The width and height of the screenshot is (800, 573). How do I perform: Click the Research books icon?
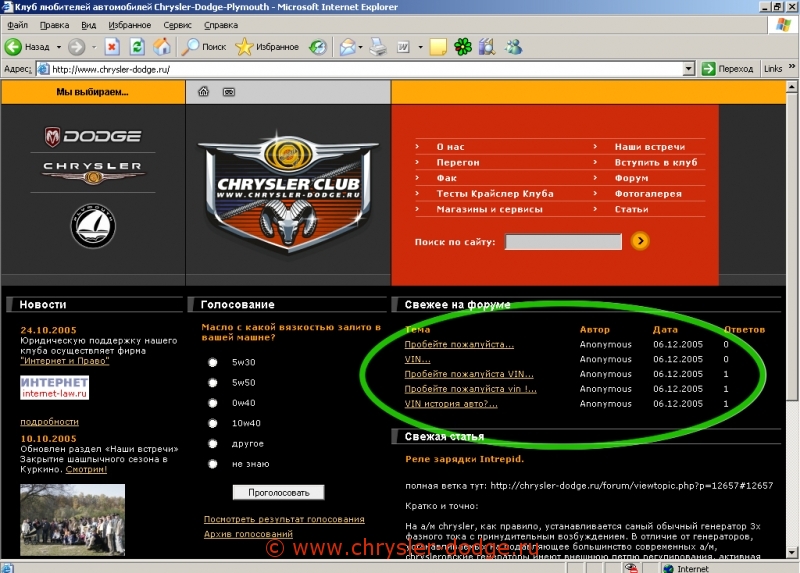click(x=487, y=47)
